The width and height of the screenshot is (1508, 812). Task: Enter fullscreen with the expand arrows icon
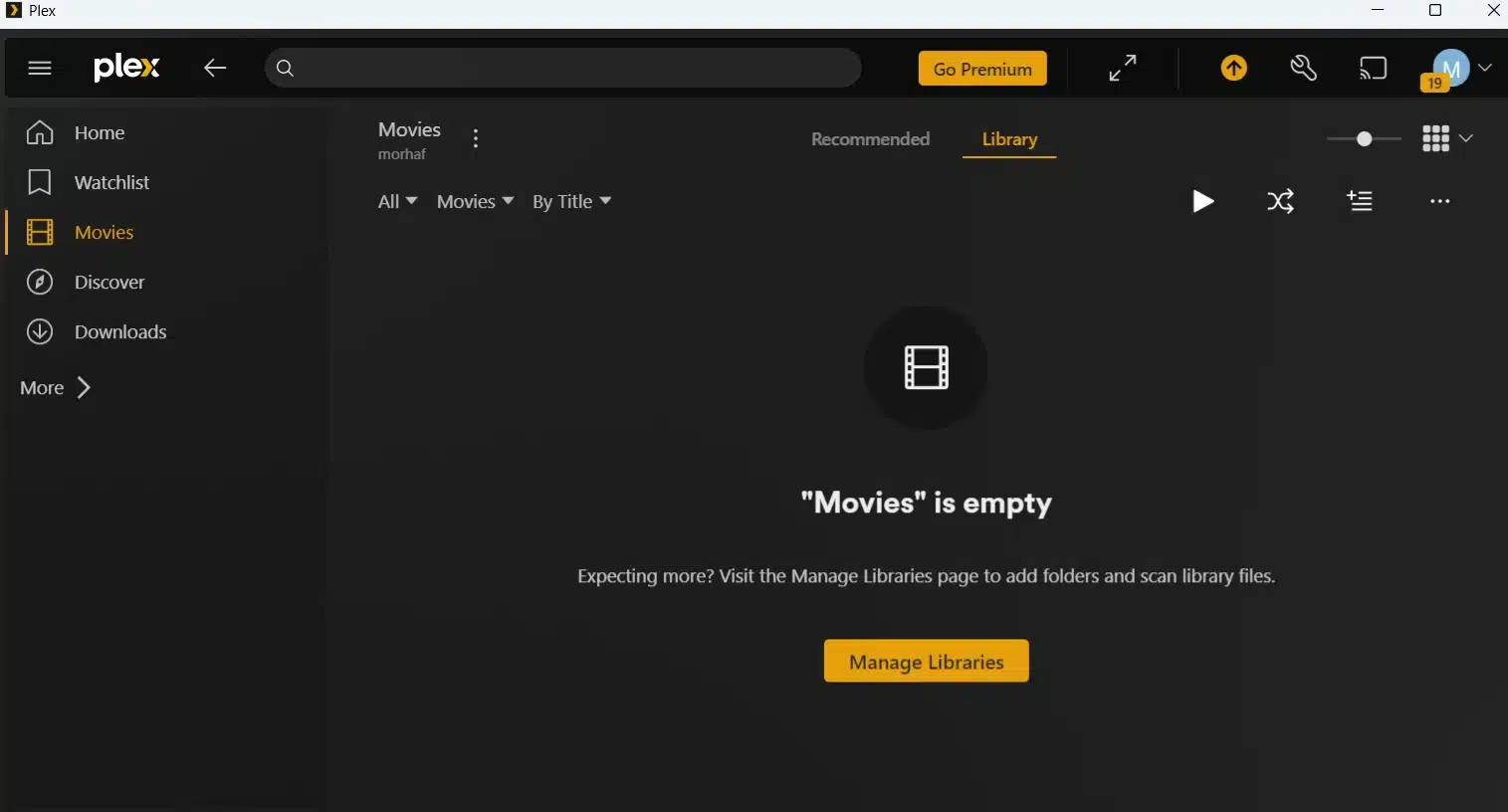click(x=1122, y=68)
